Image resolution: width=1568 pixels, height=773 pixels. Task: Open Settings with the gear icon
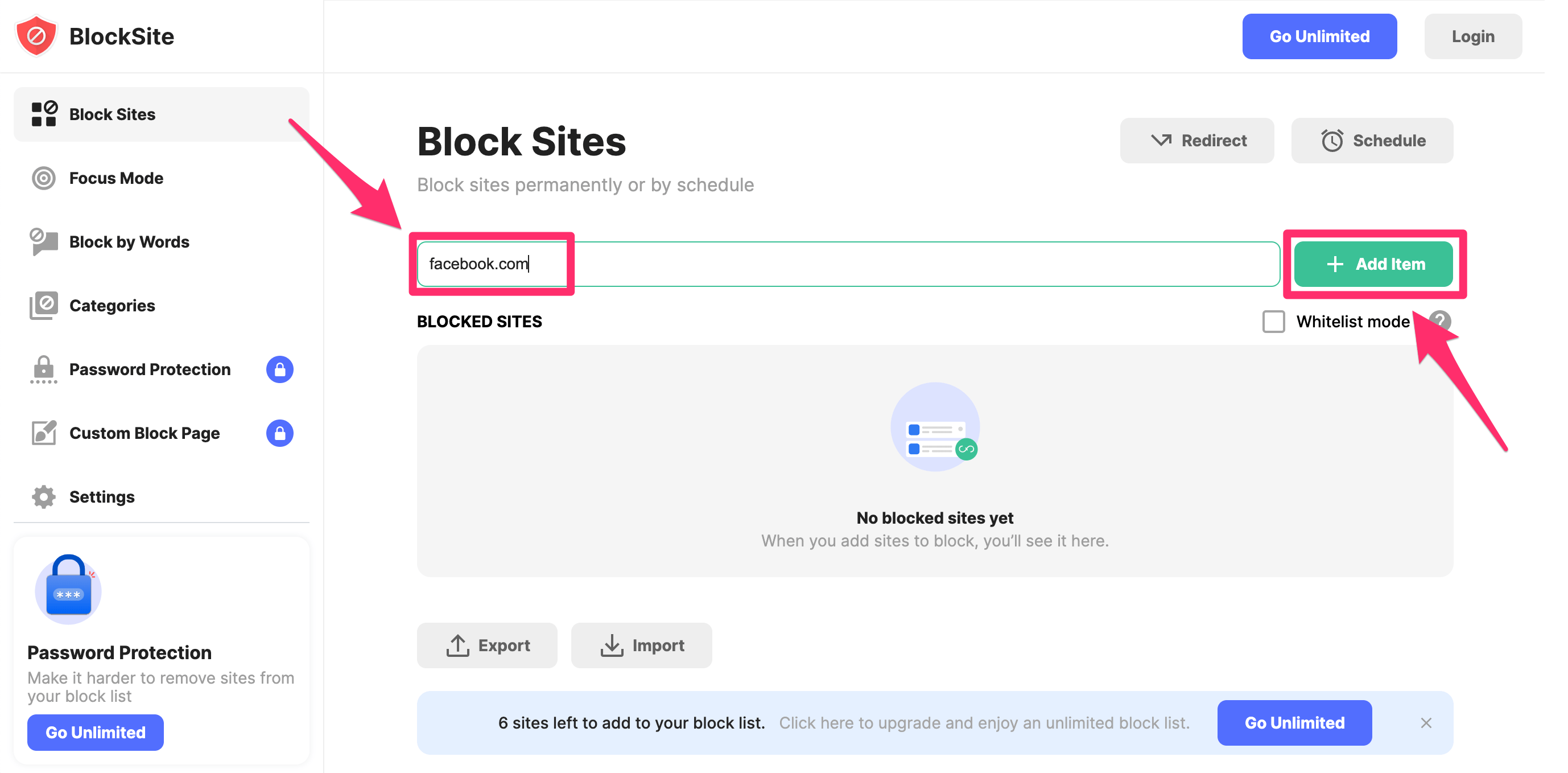click(x=44, y=497)
